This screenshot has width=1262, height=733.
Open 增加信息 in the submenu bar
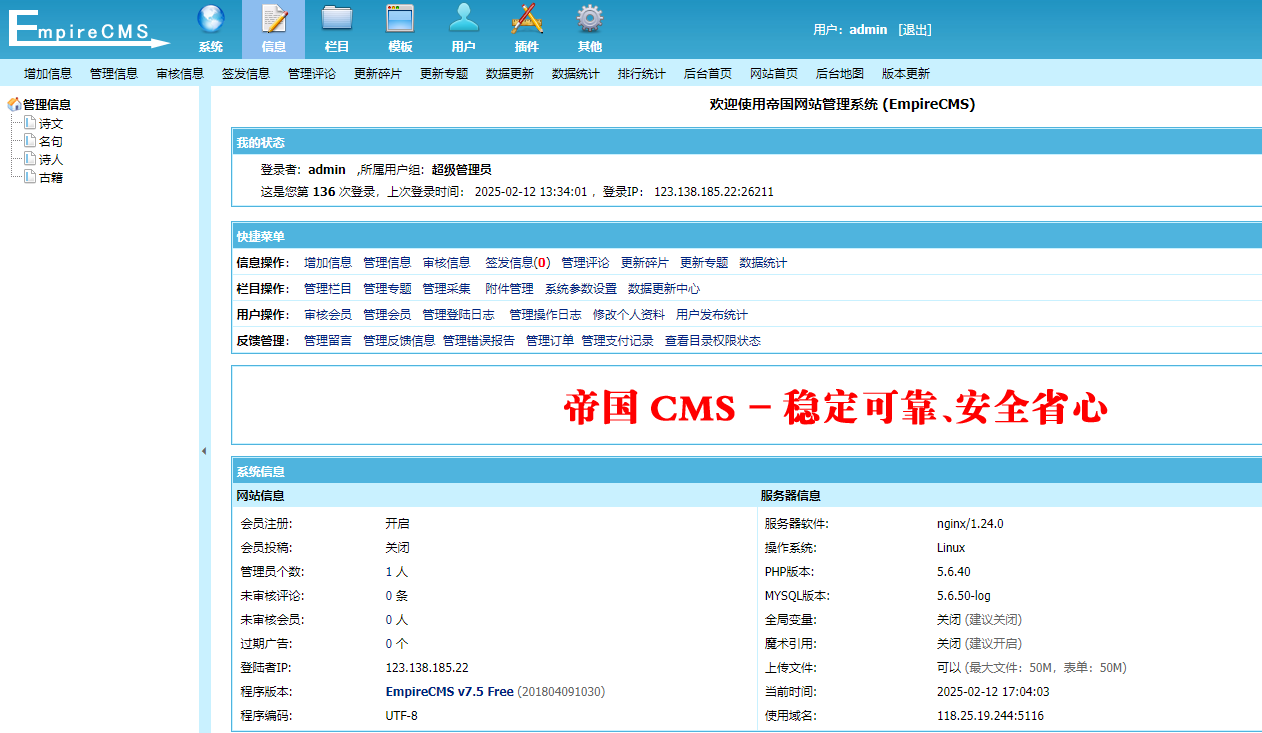coord(48,73)
